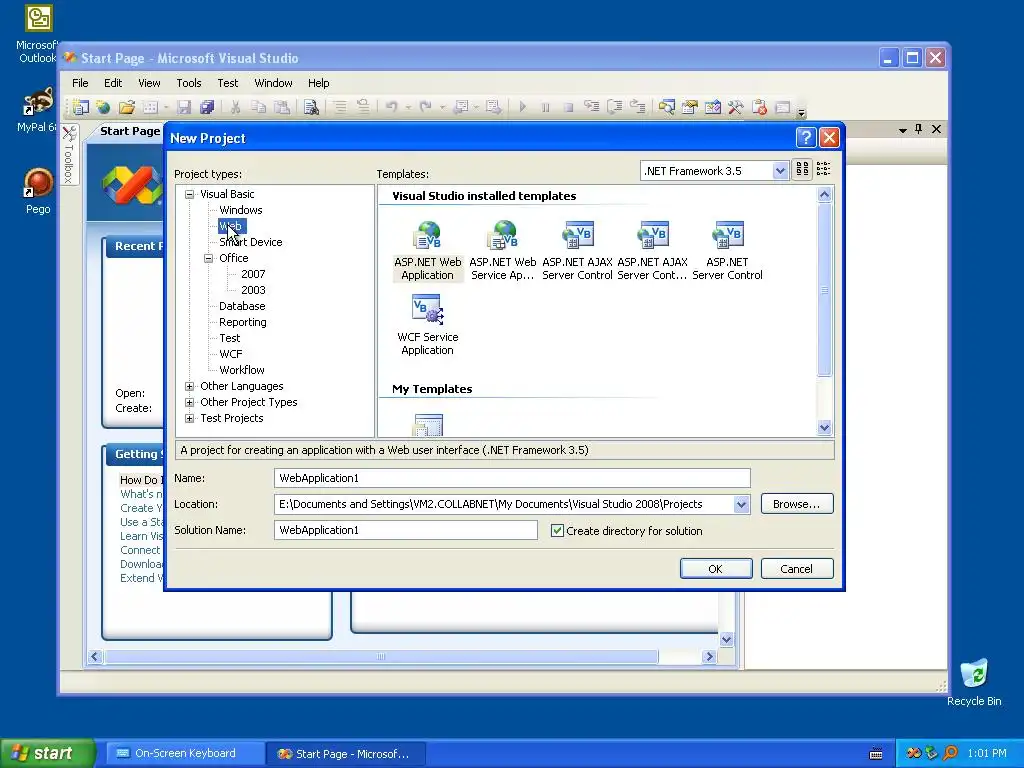
Task: Select the ASP.NET Server Control template
Action: (728, 251)
